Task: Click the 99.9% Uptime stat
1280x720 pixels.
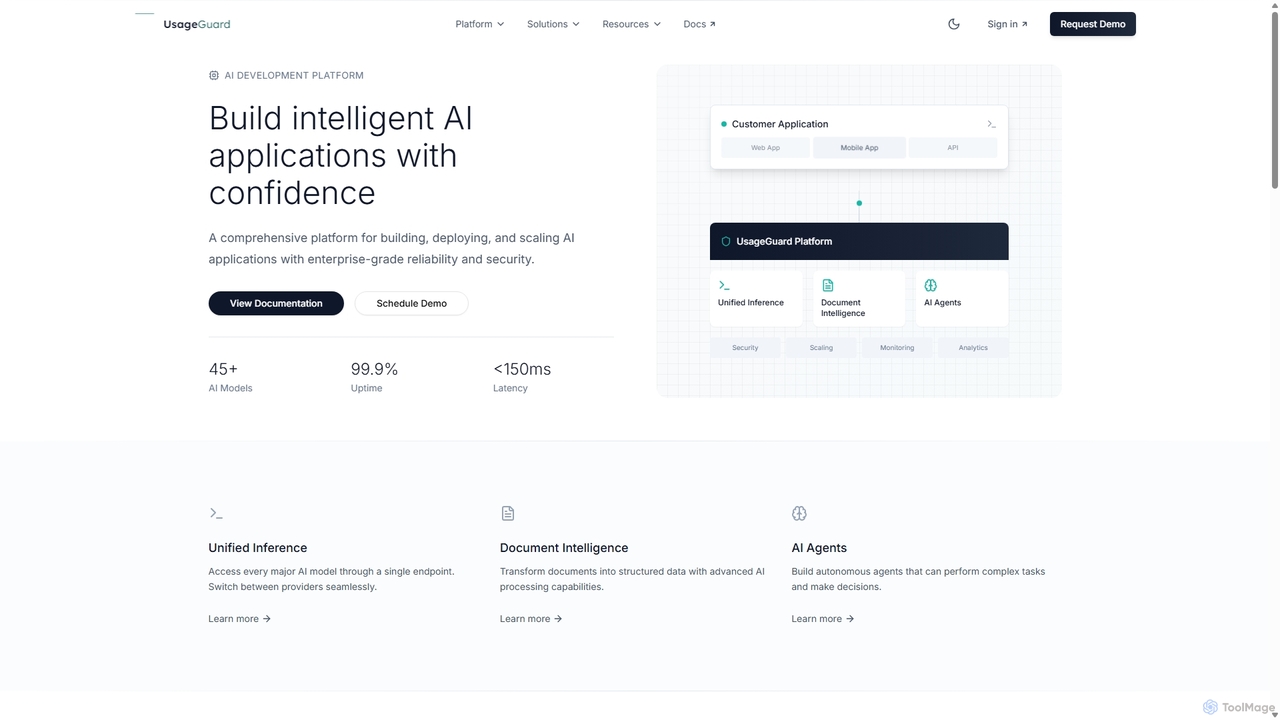Action: pyautogui.click(x=374, y=377)
